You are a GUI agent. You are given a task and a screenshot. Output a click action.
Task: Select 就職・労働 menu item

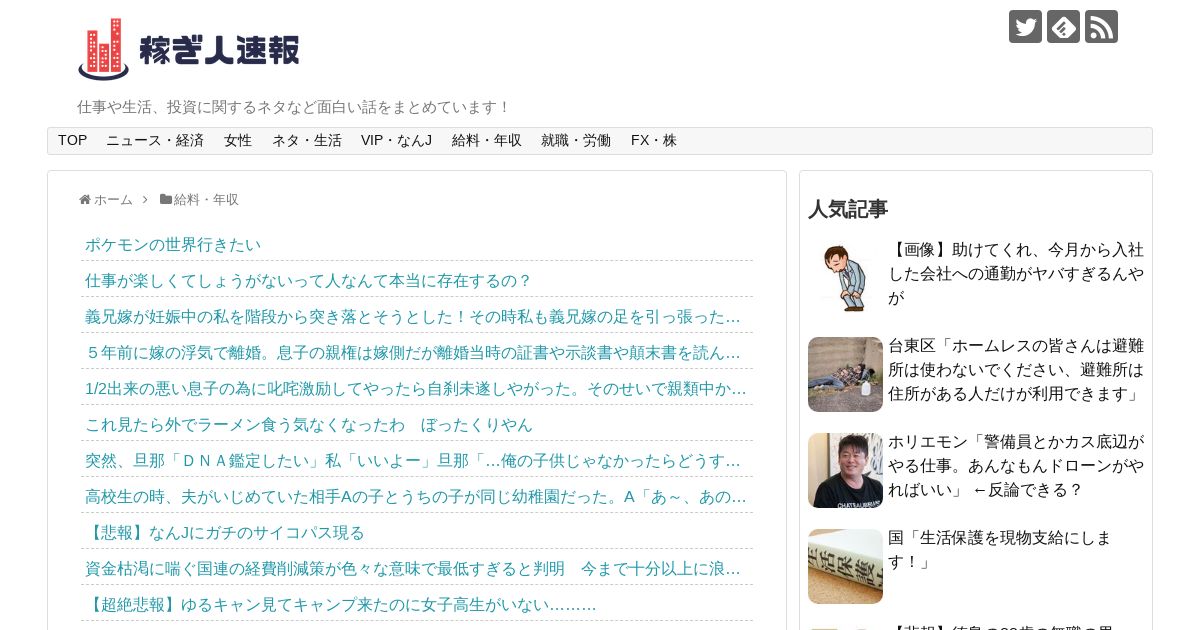pos(576,141)
